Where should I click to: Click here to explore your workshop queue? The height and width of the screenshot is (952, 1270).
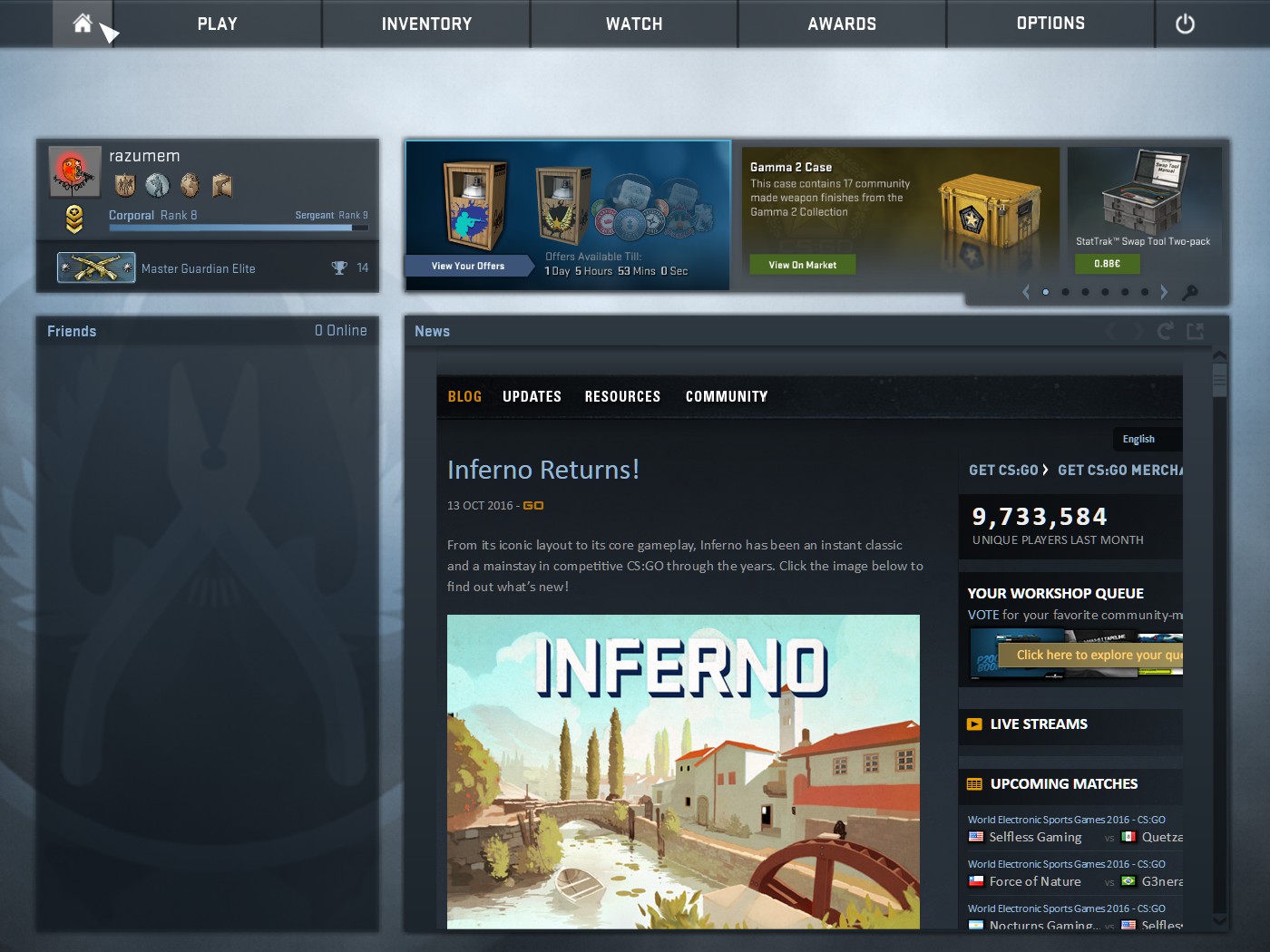pos(1091,655)
